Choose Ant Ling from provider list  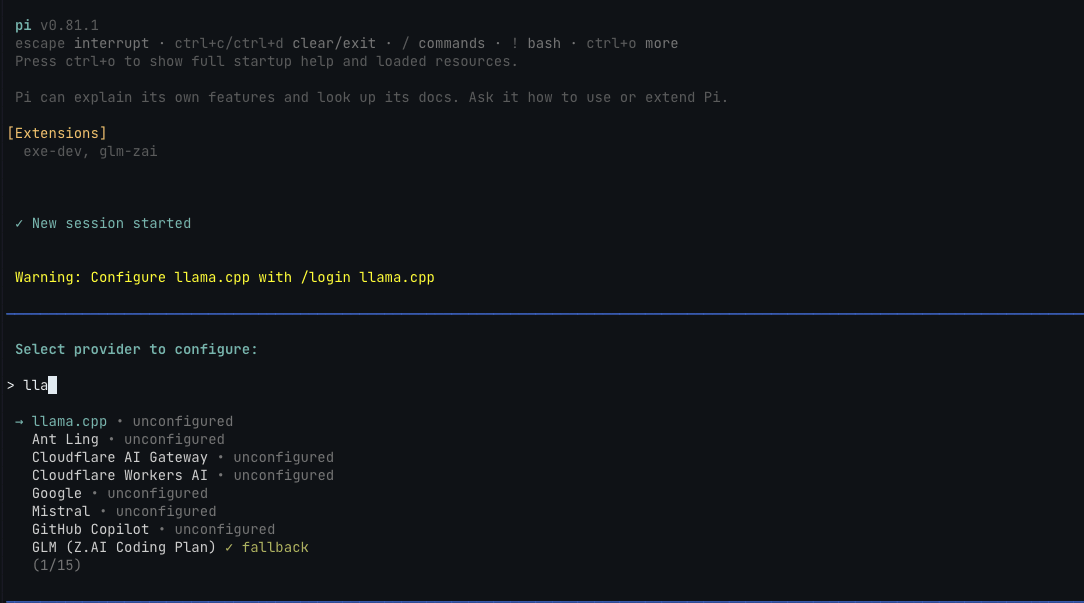(x=128, y=439)
